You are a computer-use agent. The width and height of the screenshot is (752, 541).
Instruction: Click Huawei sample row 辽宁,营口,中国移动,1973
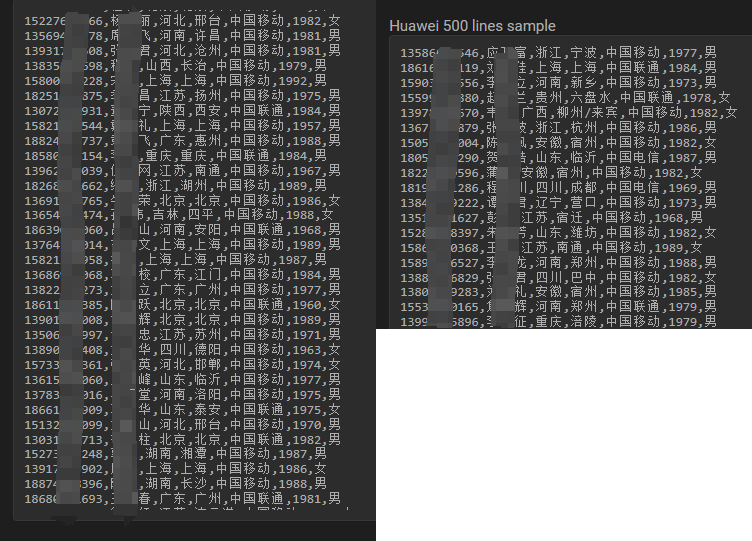point(558,202)
